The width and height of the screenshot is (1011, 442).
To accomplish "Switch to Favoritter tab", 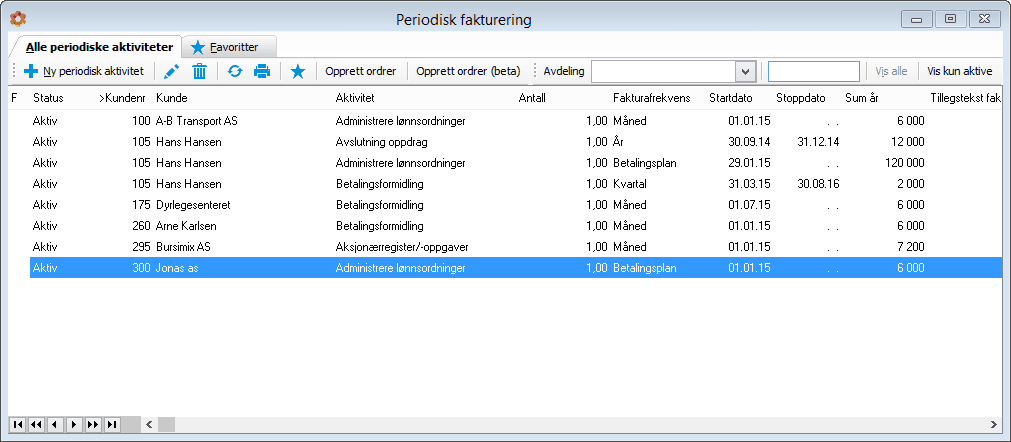I will pos(230,47).
